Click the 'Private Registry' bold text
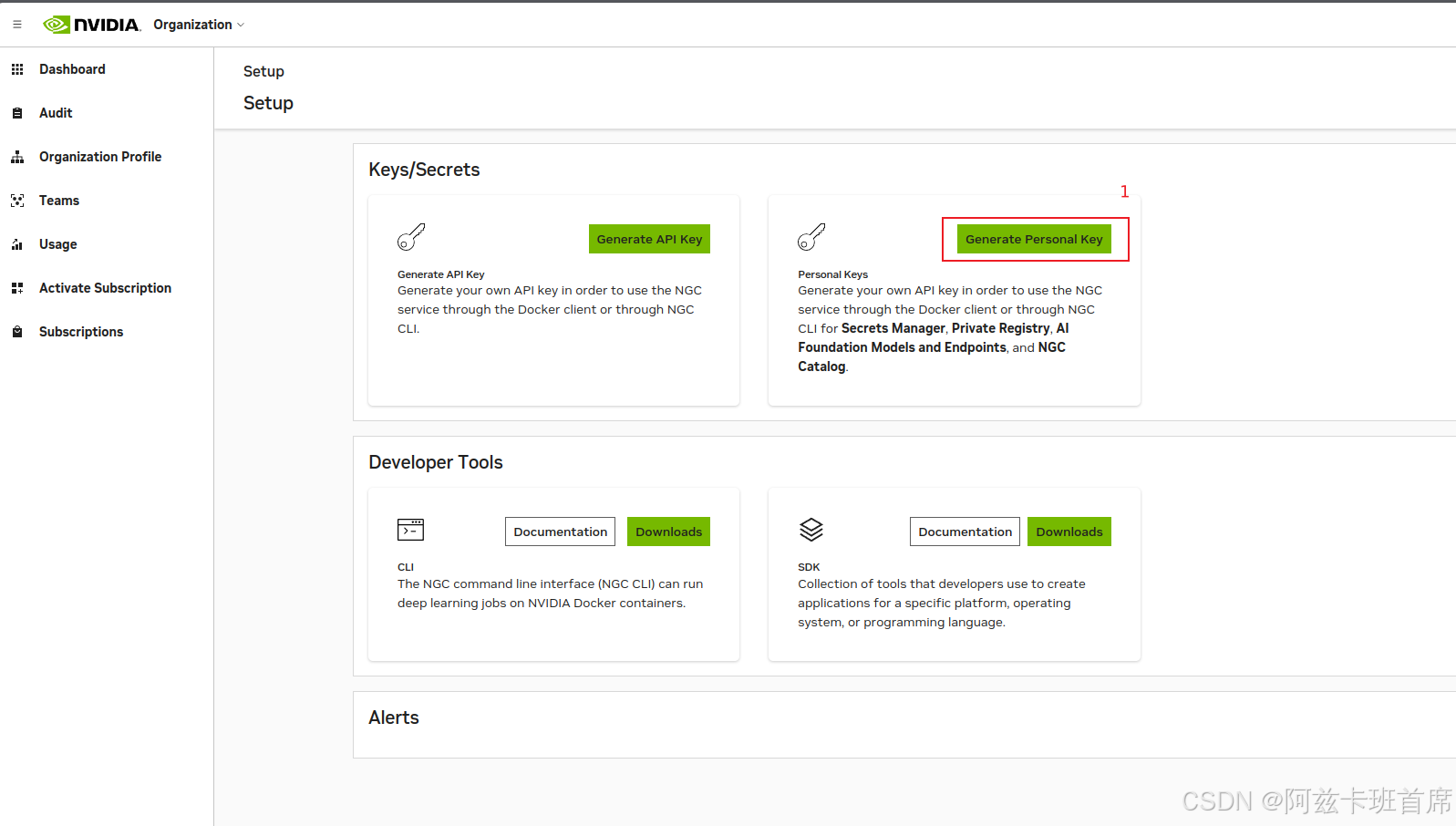1456x826 pixels. 1001,328
